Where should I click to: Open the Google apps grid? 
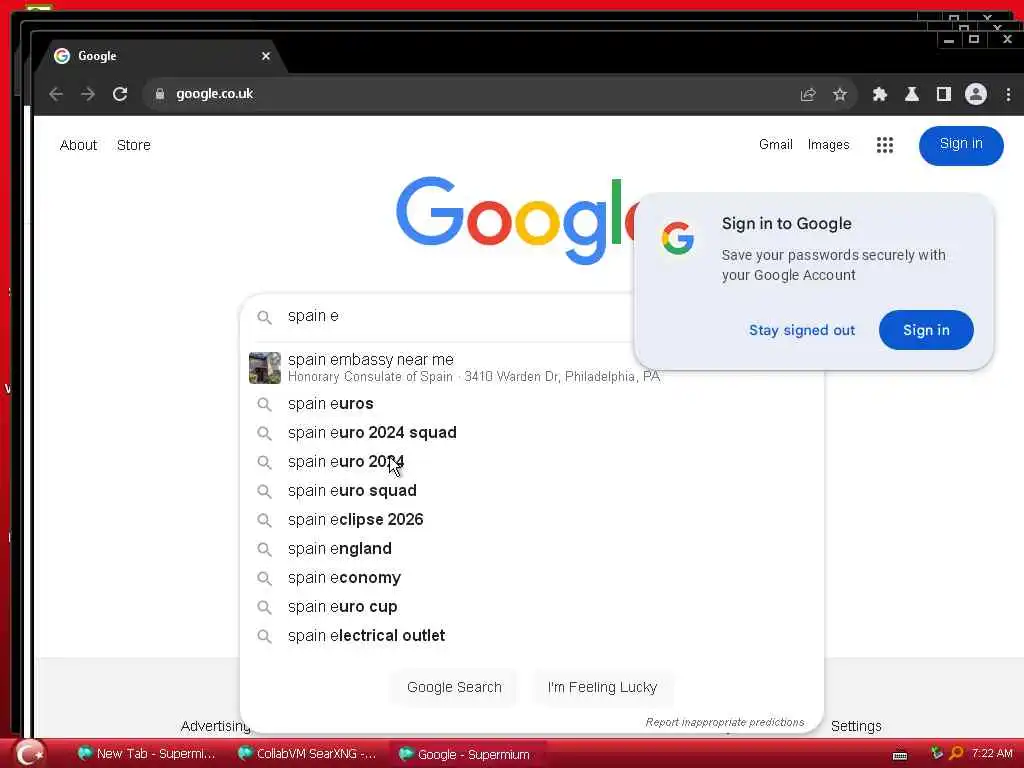(885, 145)
